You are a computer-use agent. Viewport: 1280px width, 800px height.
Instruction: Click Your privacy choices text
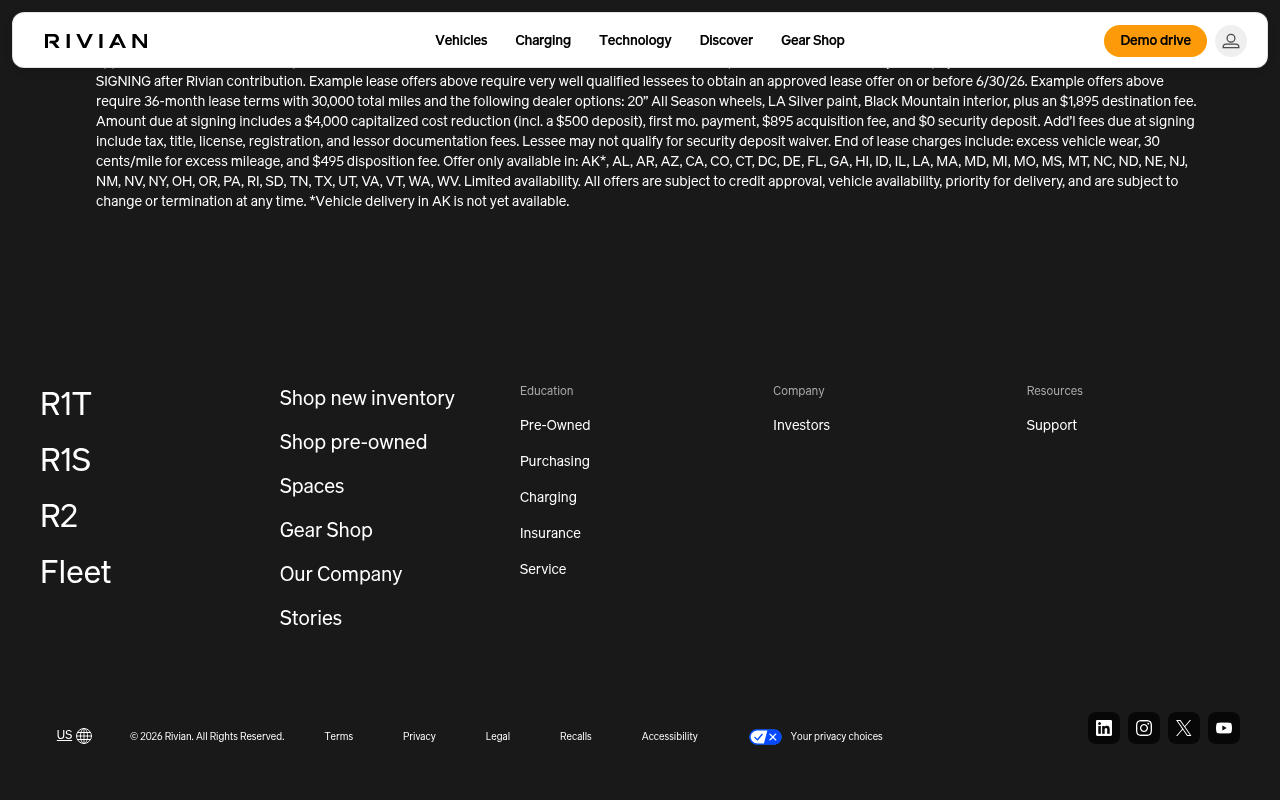point(836,737)
